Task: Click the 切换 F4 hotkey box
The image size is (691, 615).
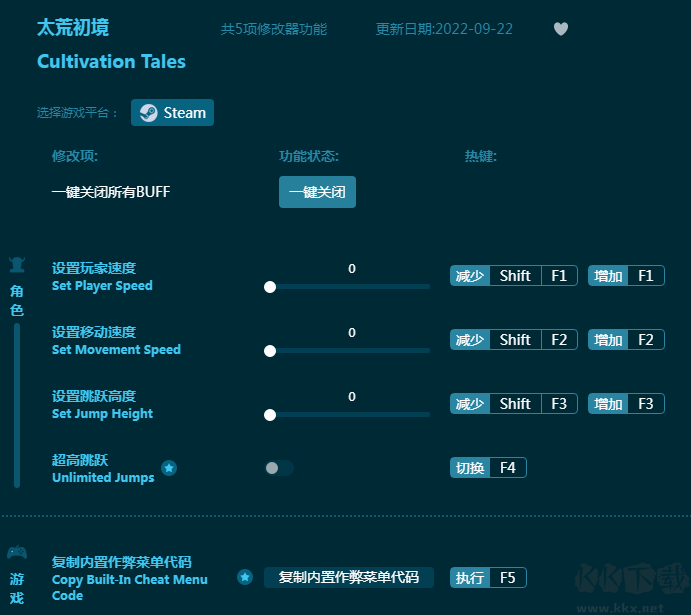Action: [x=488, y=468]
